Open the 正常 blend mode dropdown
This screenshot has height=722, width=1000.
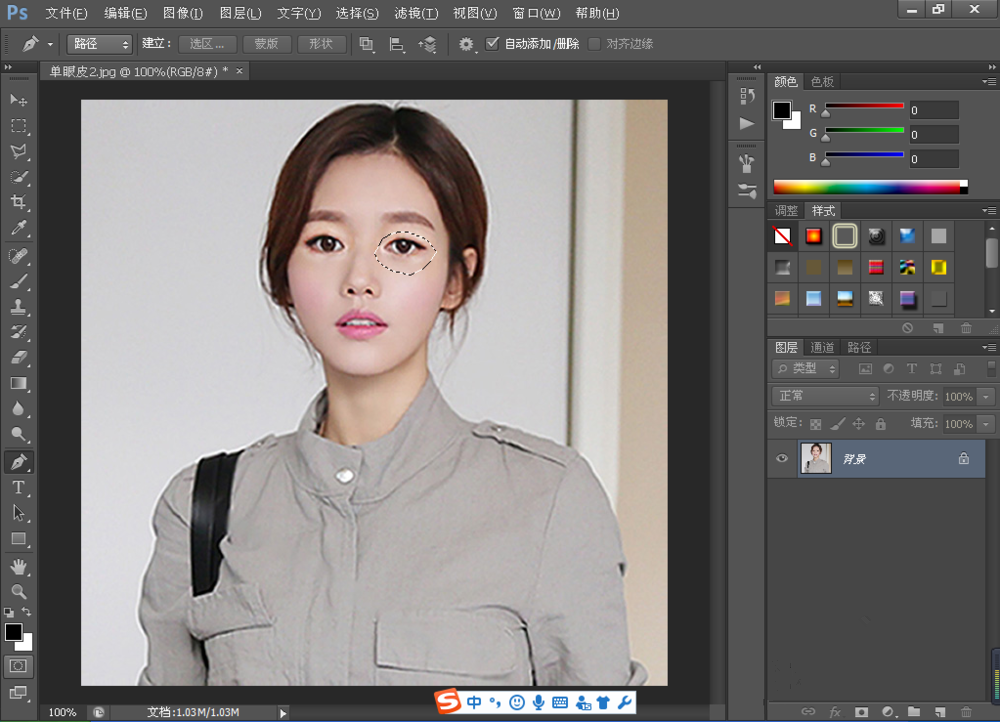[x=825, y=396]
